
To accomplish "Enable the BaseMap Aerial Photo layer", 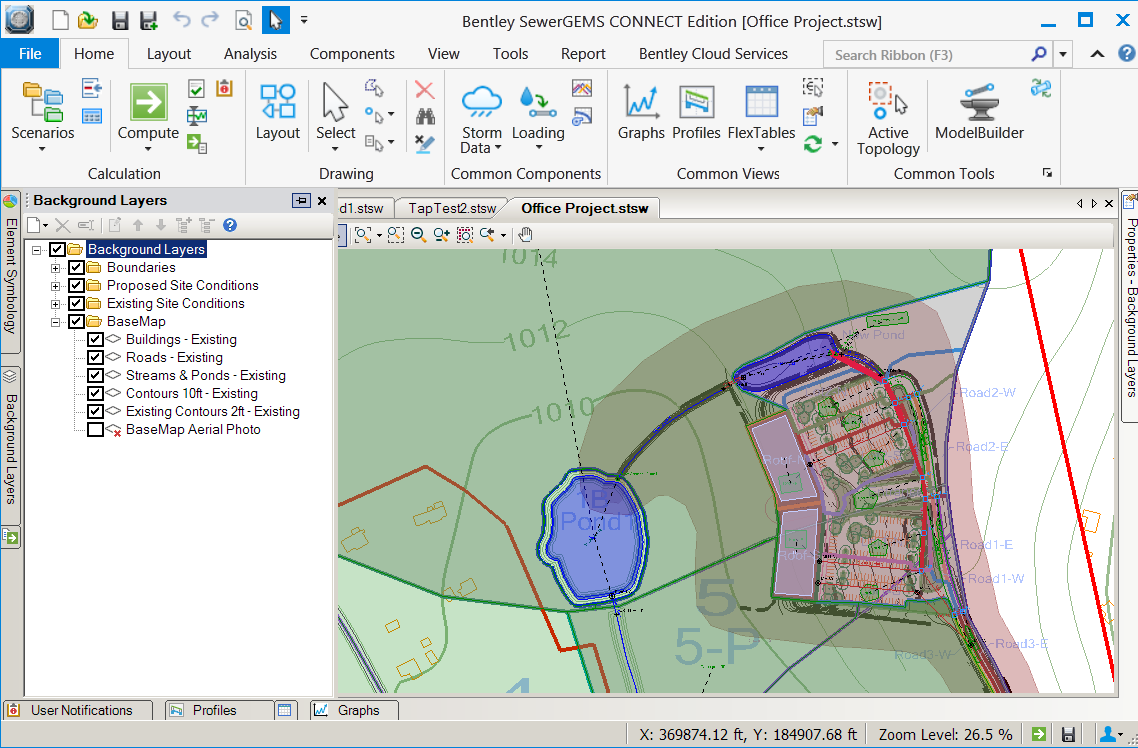I will pos(96,429).
